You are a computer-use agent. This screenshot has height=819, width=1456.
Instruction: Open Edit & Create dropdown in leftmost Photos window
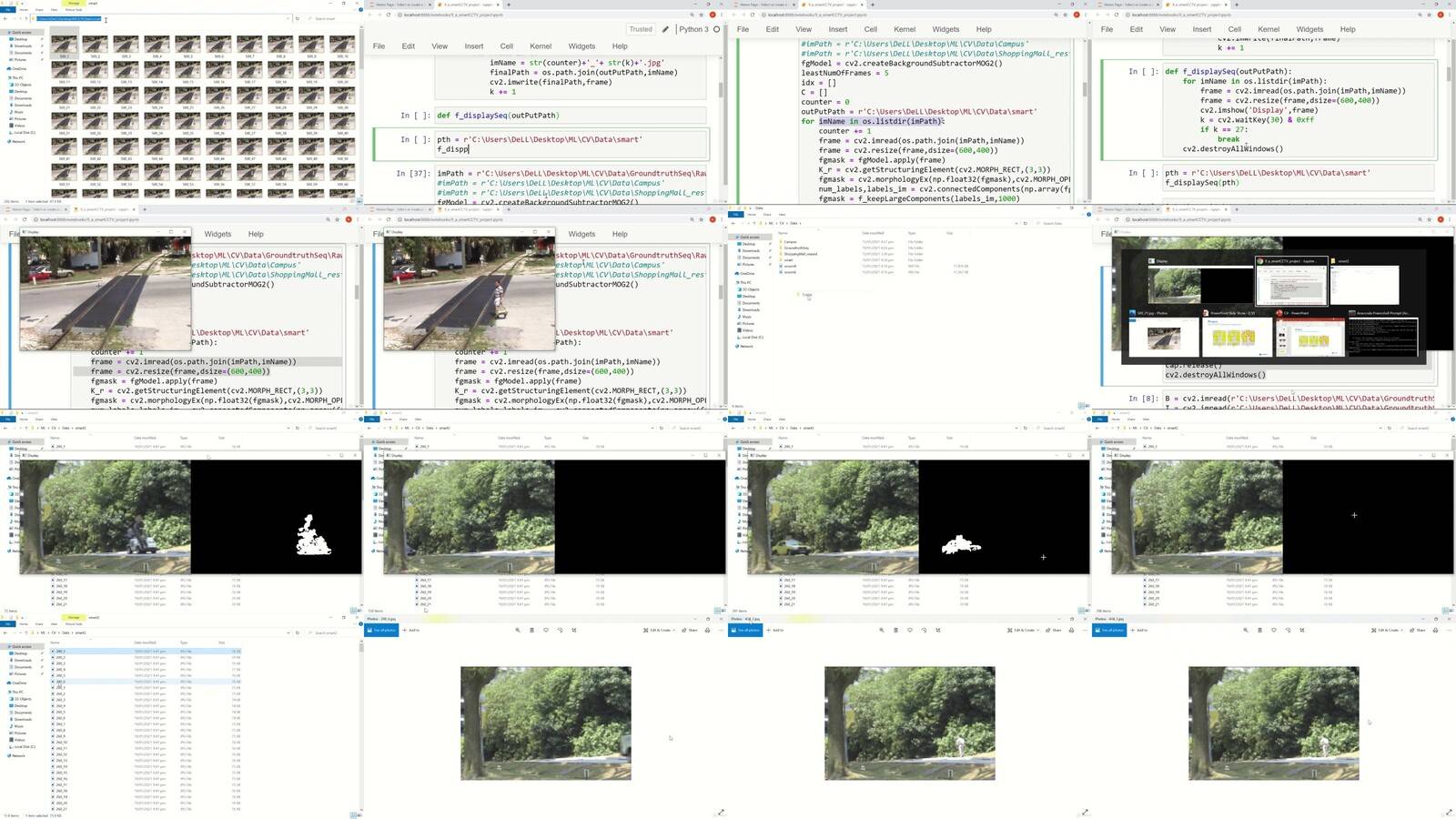[x=659, y=630]
